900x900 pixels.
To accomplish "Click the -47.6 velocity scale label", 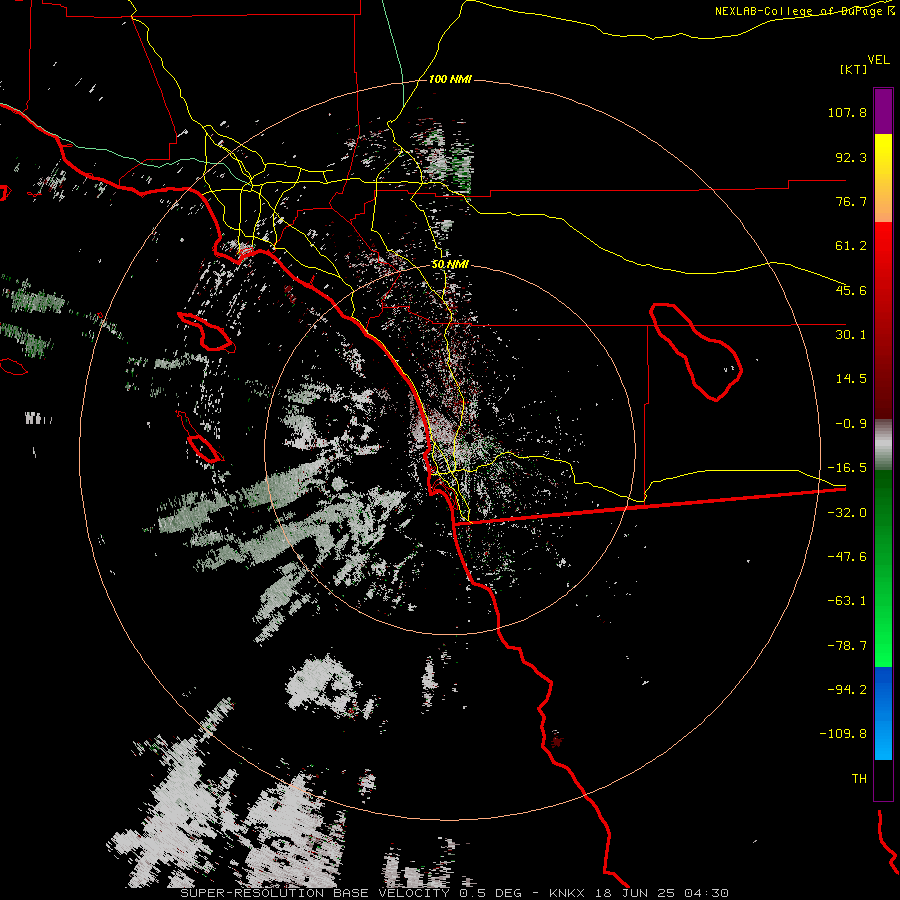I will 847,557.
